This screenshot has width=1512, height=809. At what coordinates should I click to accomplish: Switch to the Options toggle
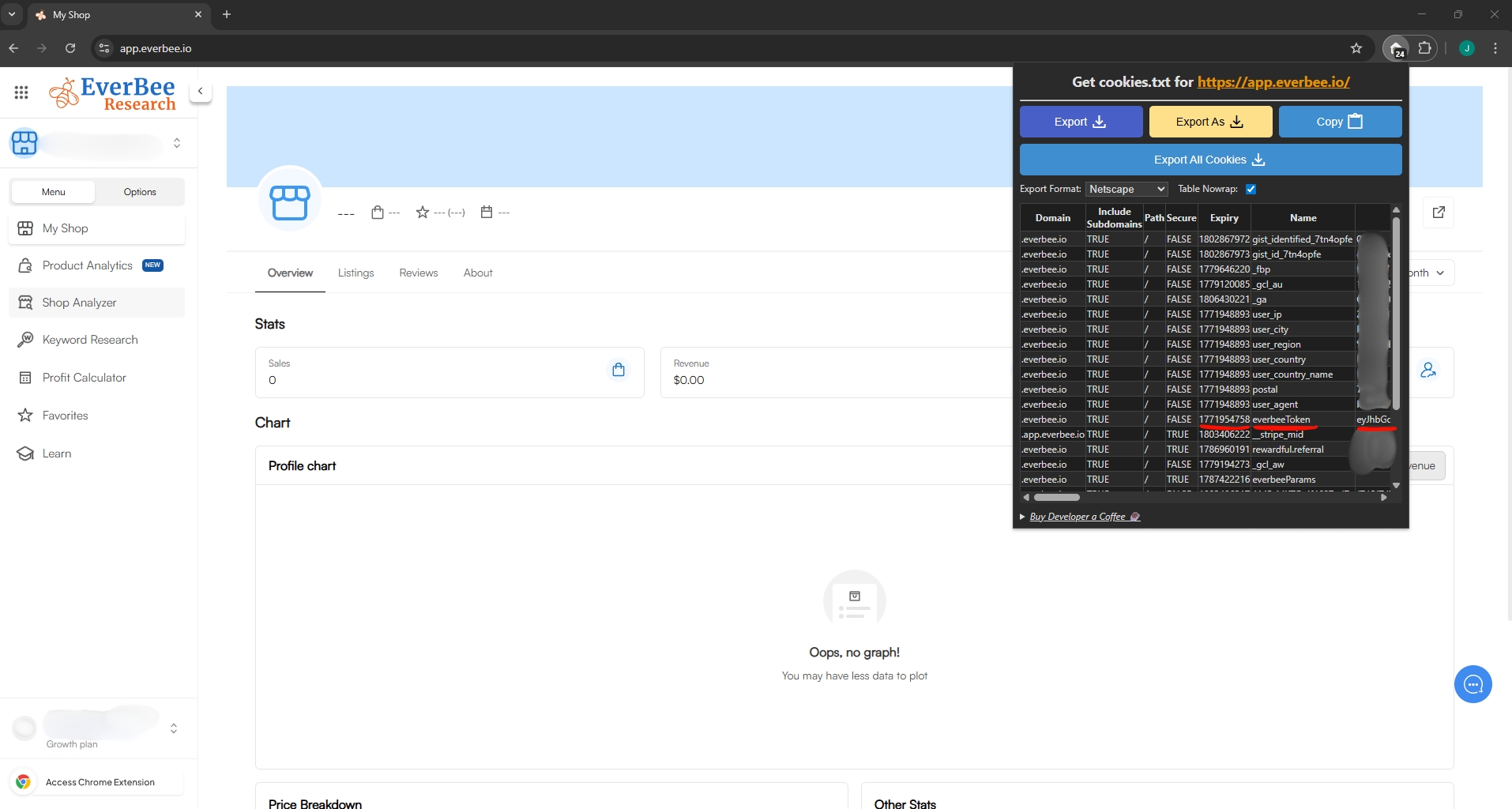[140, 192]
